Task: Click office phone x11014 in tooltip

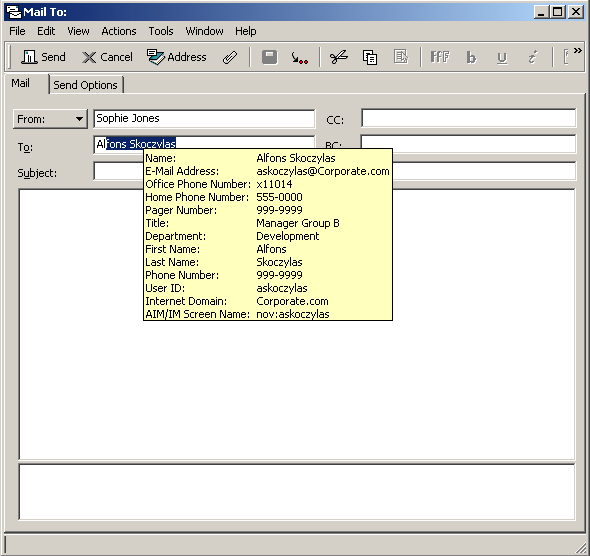Action: [x=274, y=184]
